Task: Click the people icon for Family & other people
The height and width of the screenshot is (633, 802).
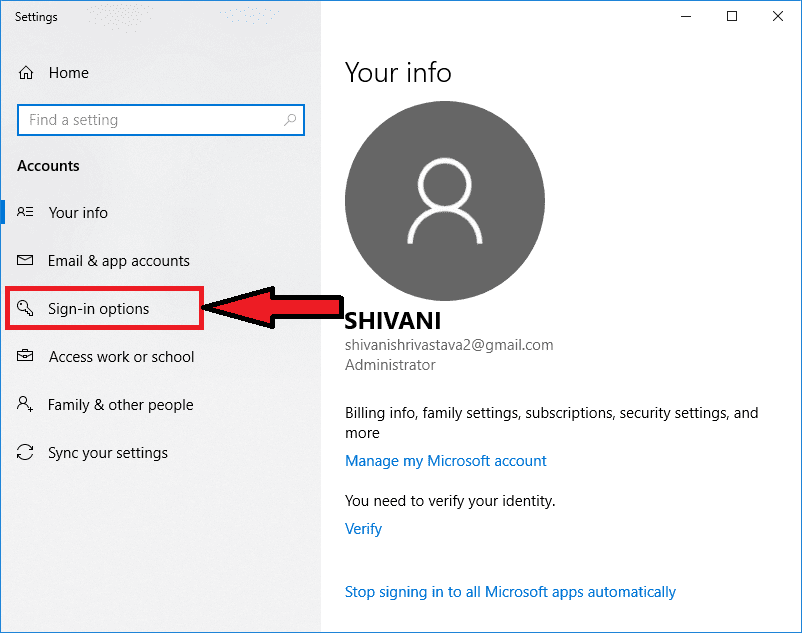Action: [x=26, y=404]
